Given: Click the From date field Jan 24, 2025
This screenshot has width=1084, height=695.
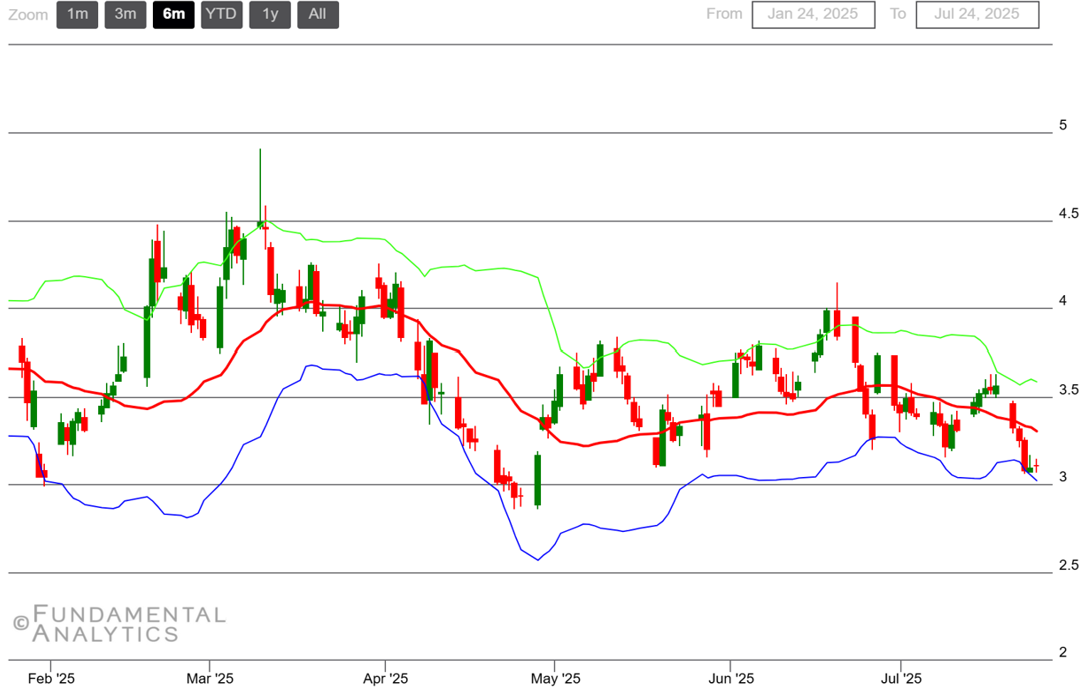Looking at the screenshot, I should 813,14.
